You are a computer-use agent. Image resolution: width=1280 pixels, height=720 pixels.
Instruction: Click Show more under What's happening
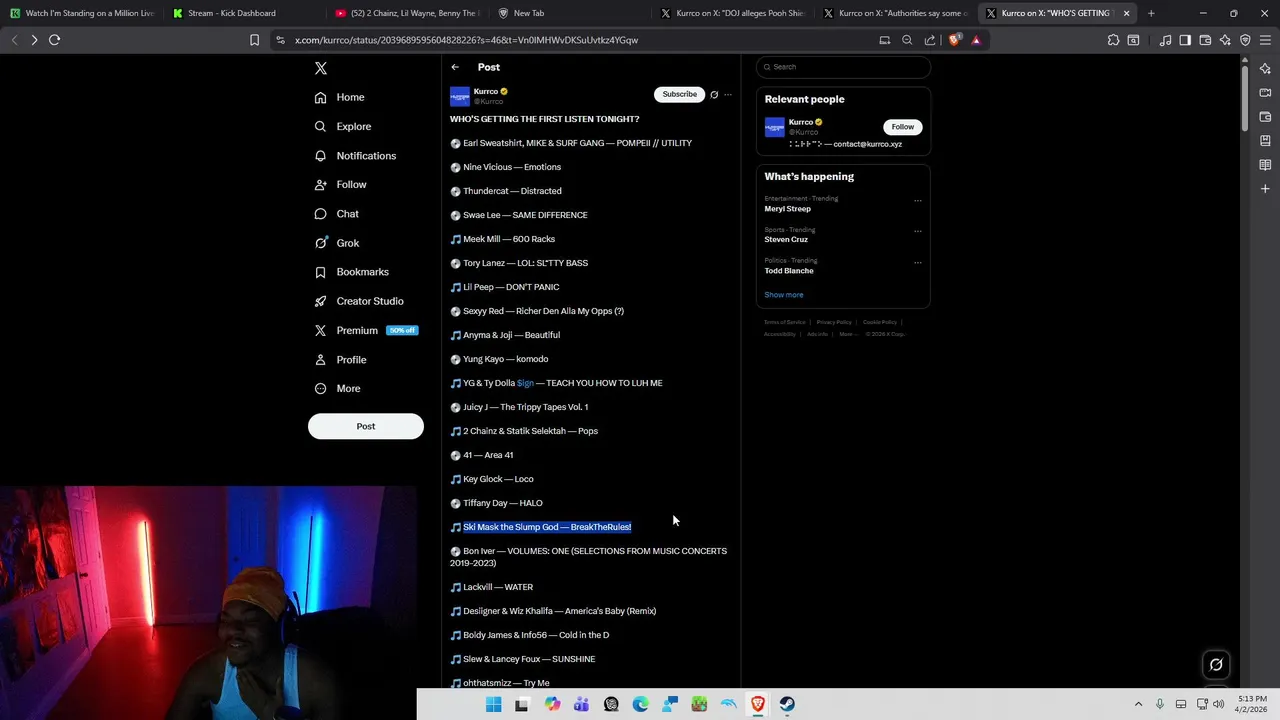[x=784, y=295]
